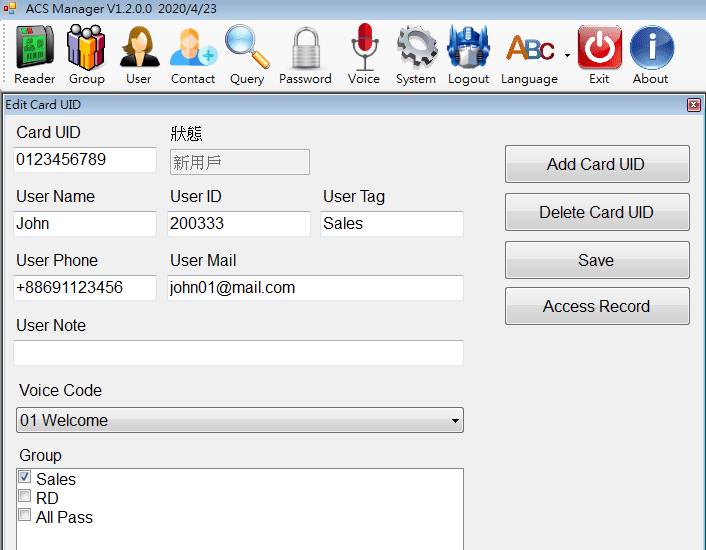Click the Voice Code label
Image resolution: width=706 pixels, height=550 pixels.
[x=60, y=391]
